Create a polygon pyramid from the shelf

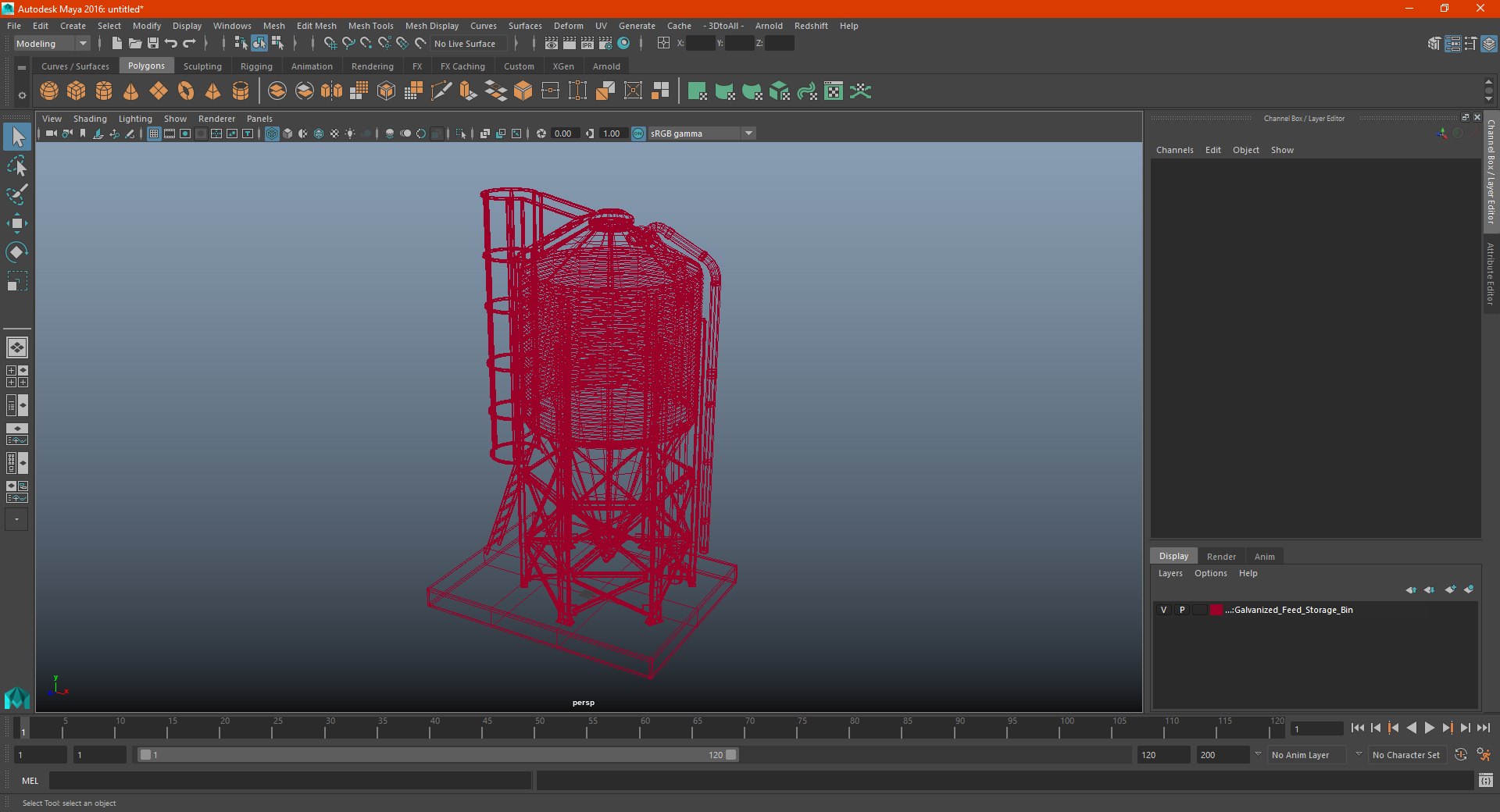point(213,91)
